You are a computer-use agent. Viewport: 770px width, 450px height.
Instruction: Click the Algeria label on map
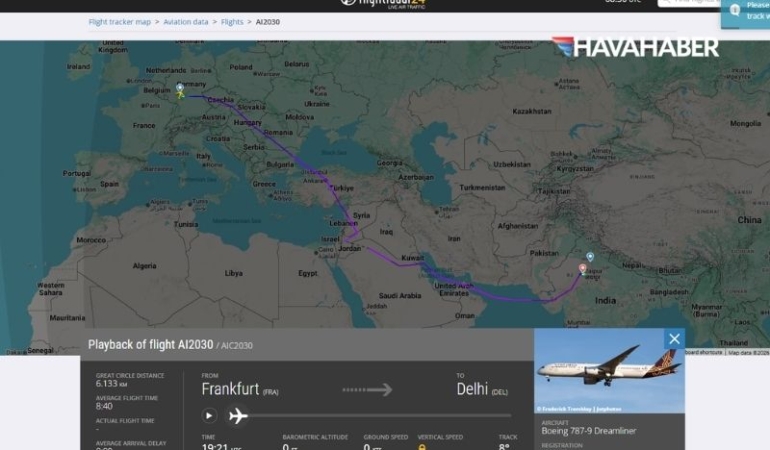tap(144, 266)
